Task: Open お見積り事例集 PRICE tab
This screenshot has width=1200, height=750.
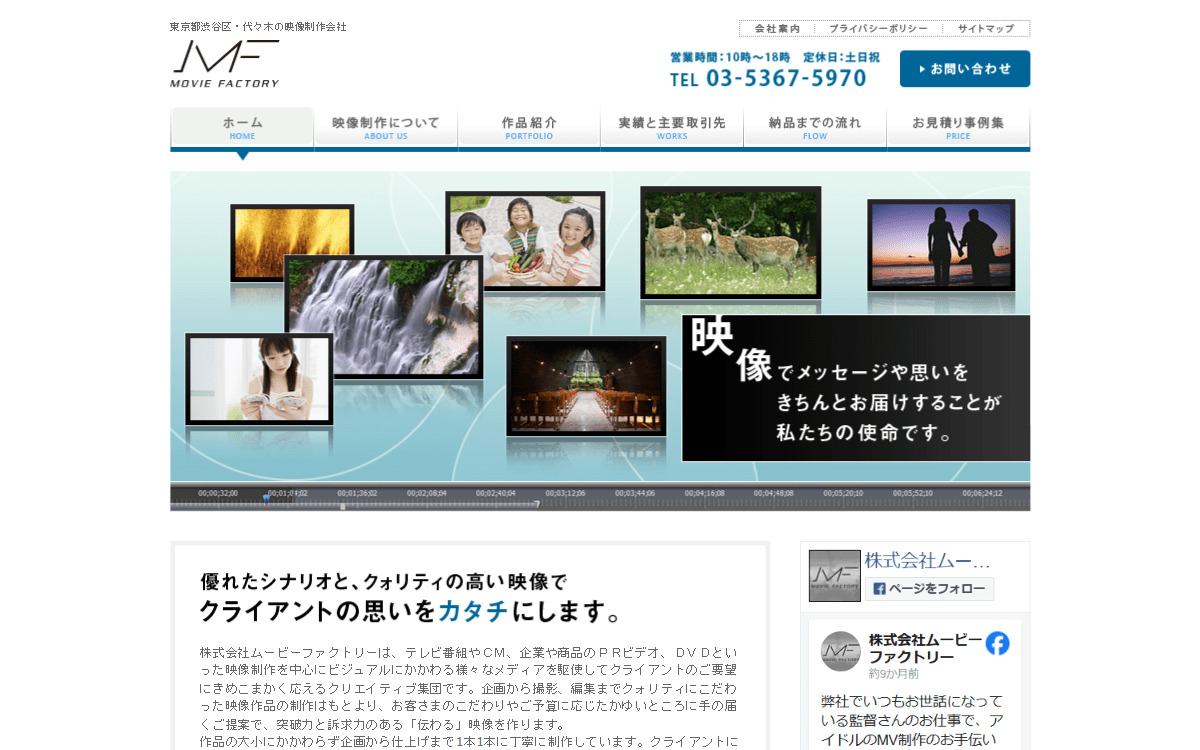Action: tap(958, 128)
